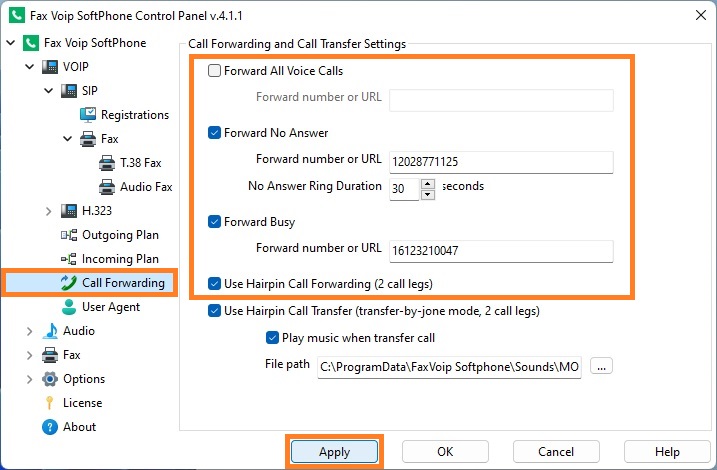The image size is (717, 470).
Task: Select Audio Fax in the tree
Action: click(x=146, y=187)
